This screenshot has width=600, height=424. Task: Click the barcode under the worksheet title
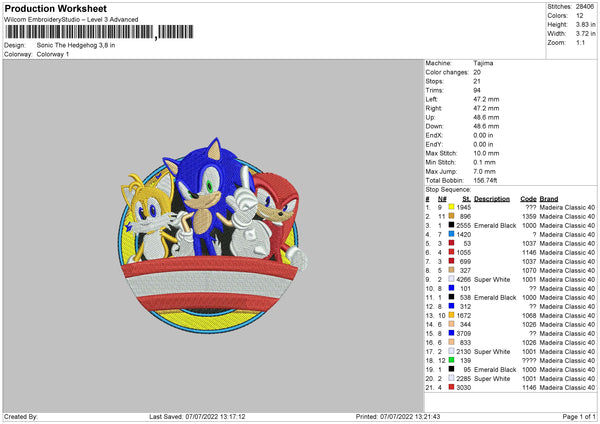tap(99, 32)
